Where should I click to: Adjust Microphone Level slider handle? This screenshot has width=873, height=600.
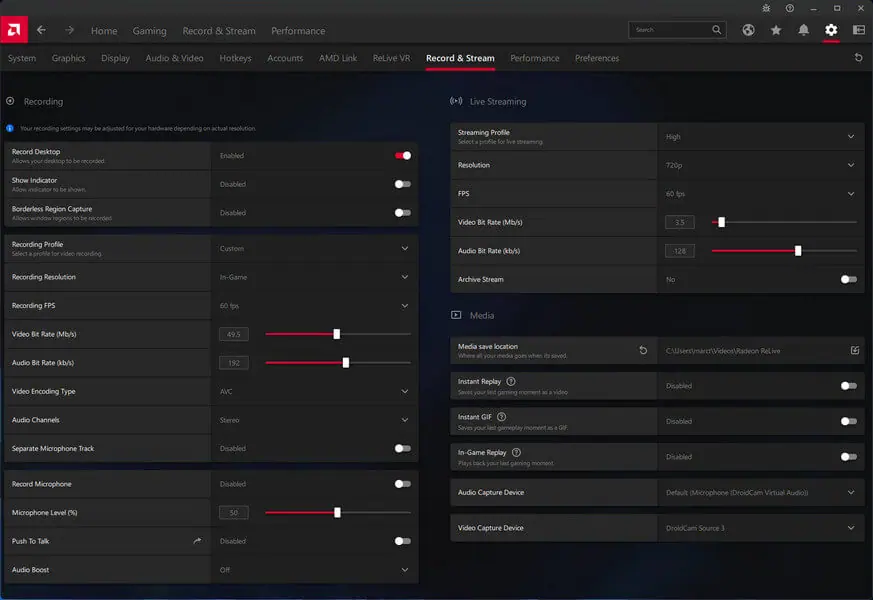tap(337, 512)
